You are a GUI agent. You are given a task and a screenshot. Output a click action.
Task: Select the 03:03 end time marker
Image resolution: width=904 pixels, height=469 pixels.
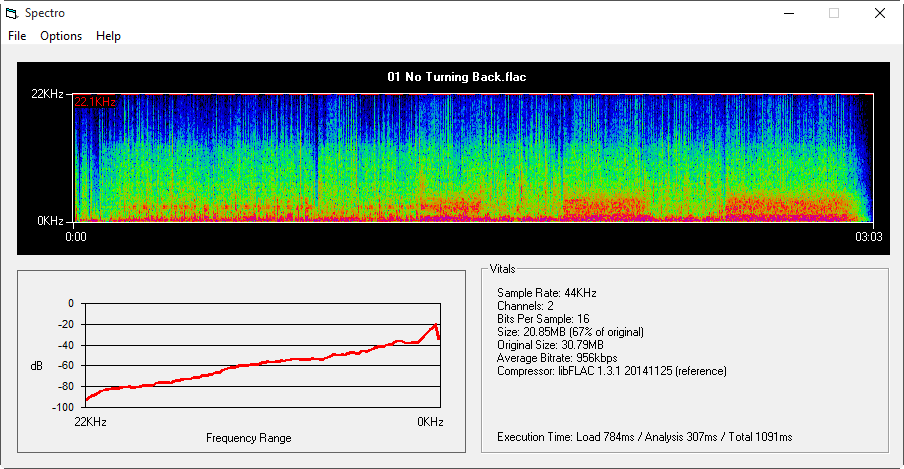click(x=867, y=237)
